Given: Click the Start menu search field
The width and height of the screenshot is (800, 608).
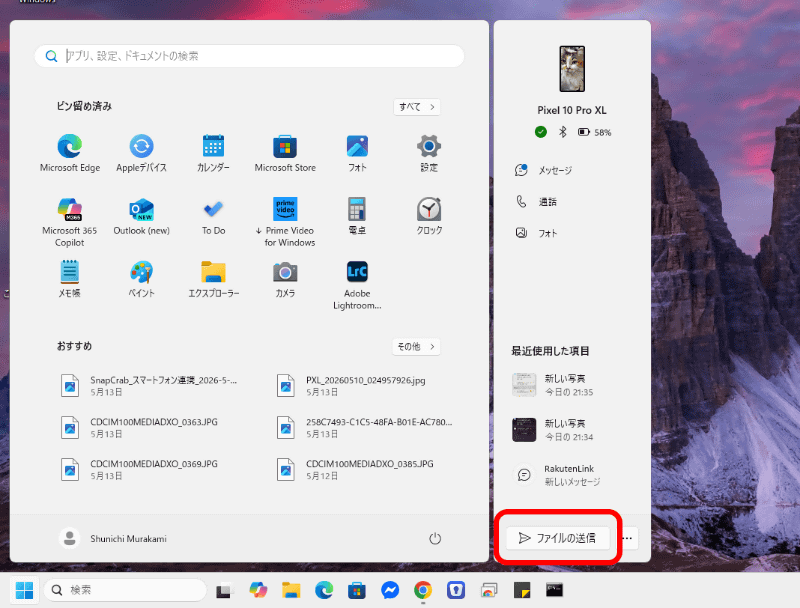Looking at the screenshot, I should (x=249, y=56).
